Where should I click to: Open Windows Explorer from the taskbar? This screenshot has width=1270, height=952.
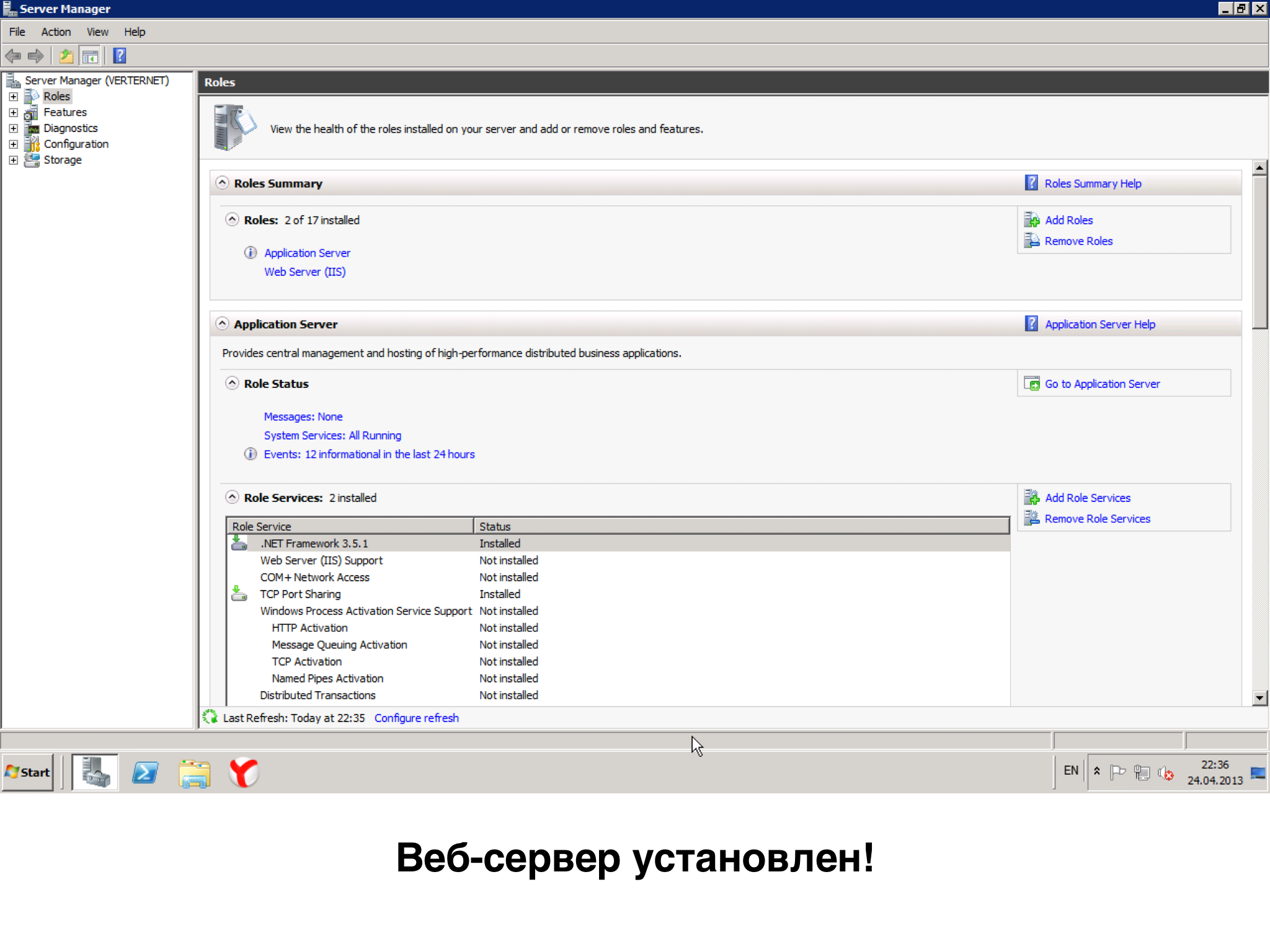click(x=195, y=772)
